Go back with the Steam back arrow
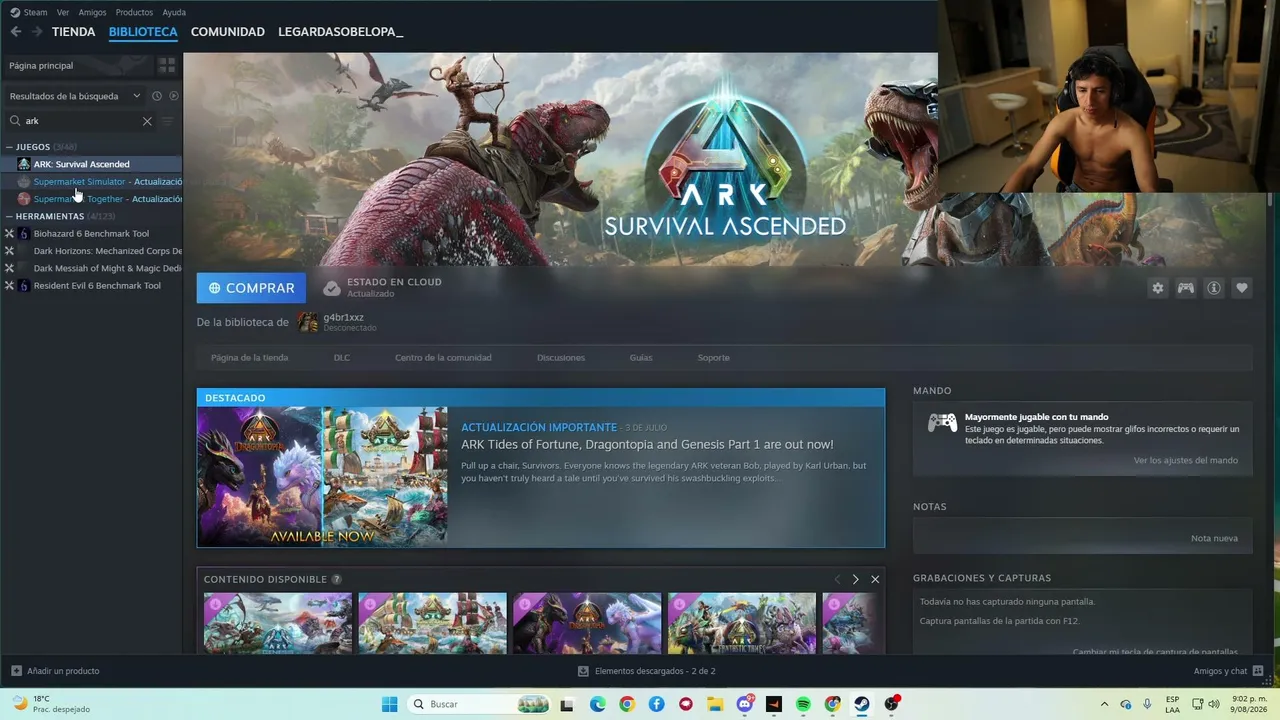Viewport: 1280px width, 720px height. click(15, 32)
